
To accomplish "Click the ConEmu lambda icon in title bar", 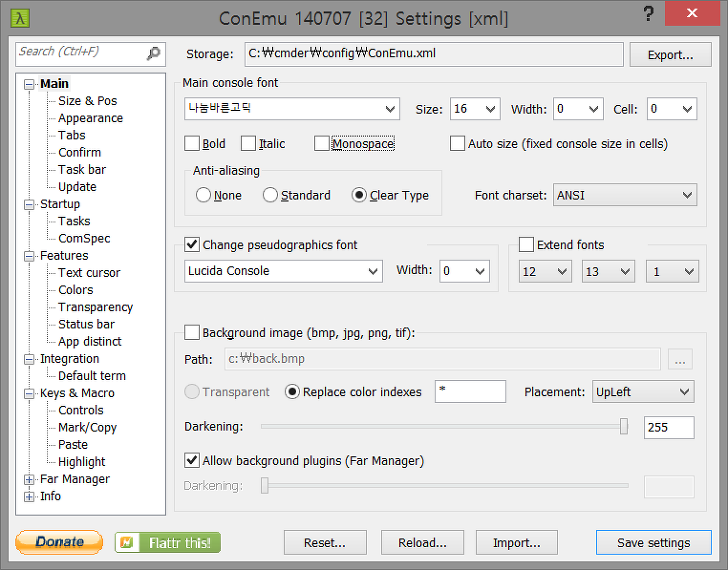I will 20,19.
